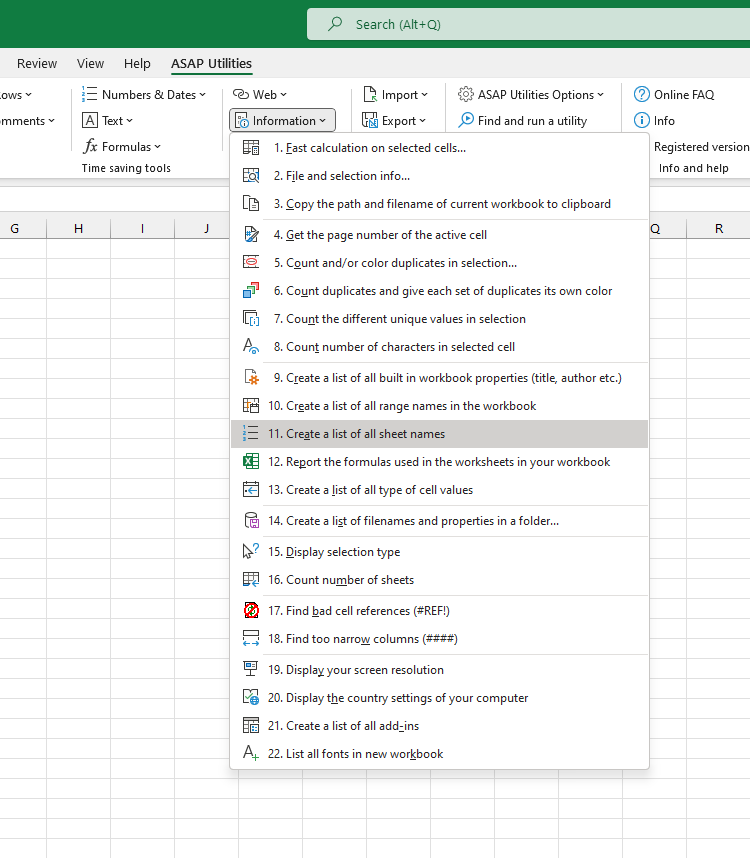Choose Find too narrow columns (####)
This screenshot has width=750, height=858.
pyautogui.click(x=439, y=639)
